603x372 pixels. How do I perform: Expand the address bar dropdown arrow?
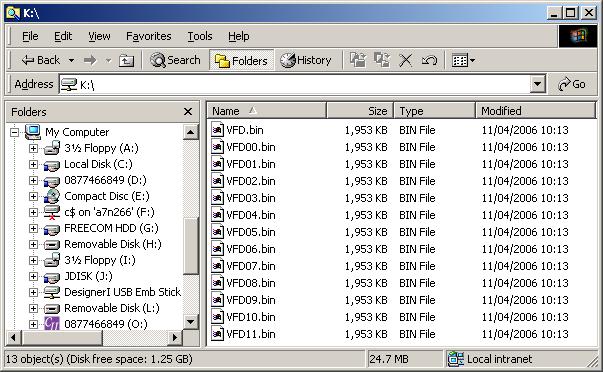point(538,84)
